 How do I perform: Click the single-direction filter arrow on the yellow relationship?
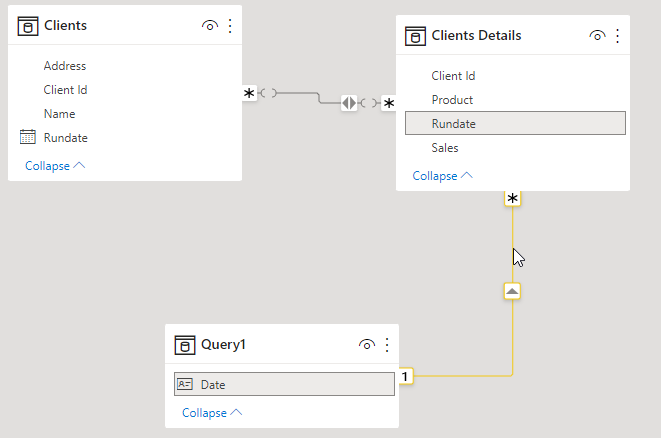point(512,291)
